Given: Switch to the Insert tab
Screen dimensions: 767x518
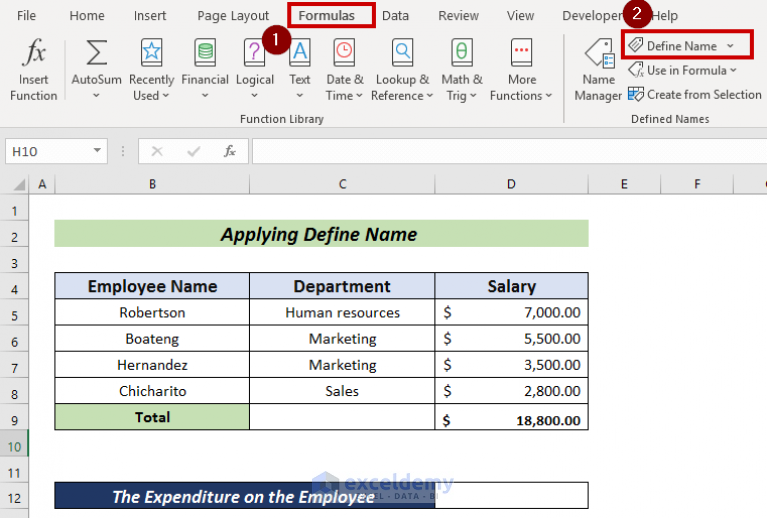Looking at the screenshot, I should coord(150,16).
